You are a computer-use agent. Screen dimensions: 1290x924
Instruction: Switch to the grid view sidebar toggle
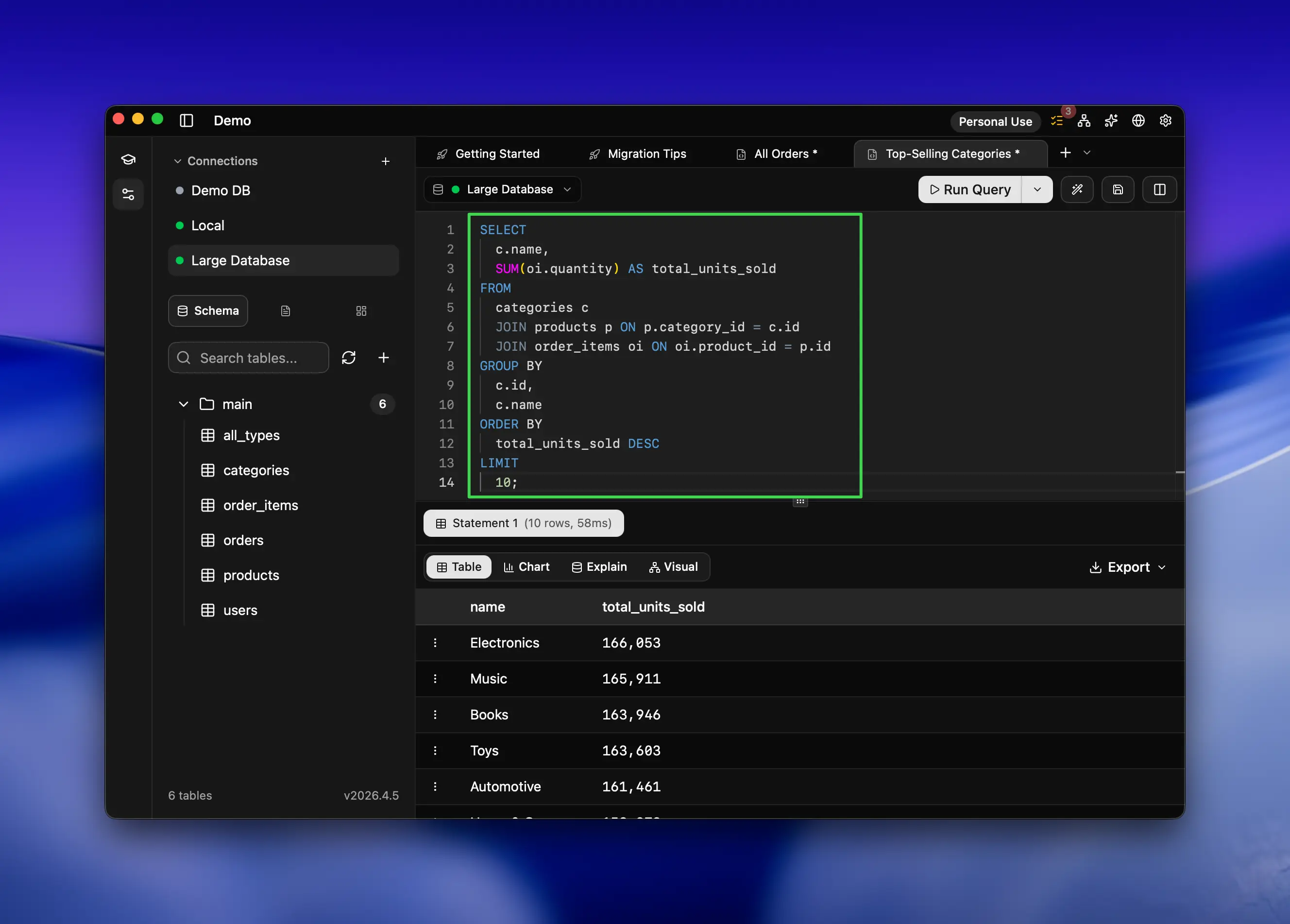pos(361,310)
